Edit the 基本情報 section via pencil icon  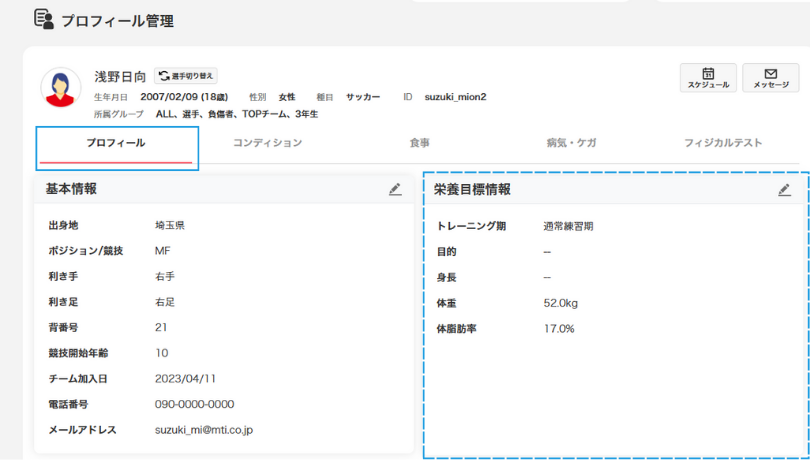coord(395,189)
